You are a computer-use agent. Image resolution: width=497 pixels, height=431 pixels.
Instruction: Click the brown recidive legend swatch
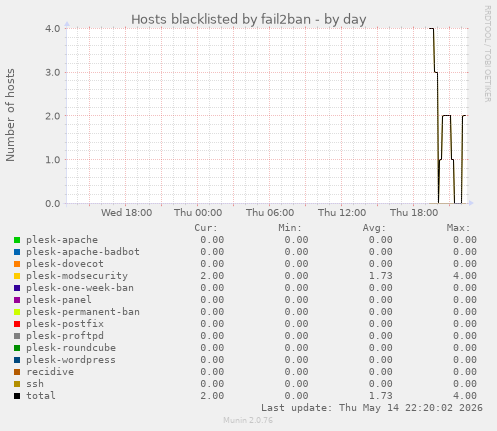tap(17, 372)
